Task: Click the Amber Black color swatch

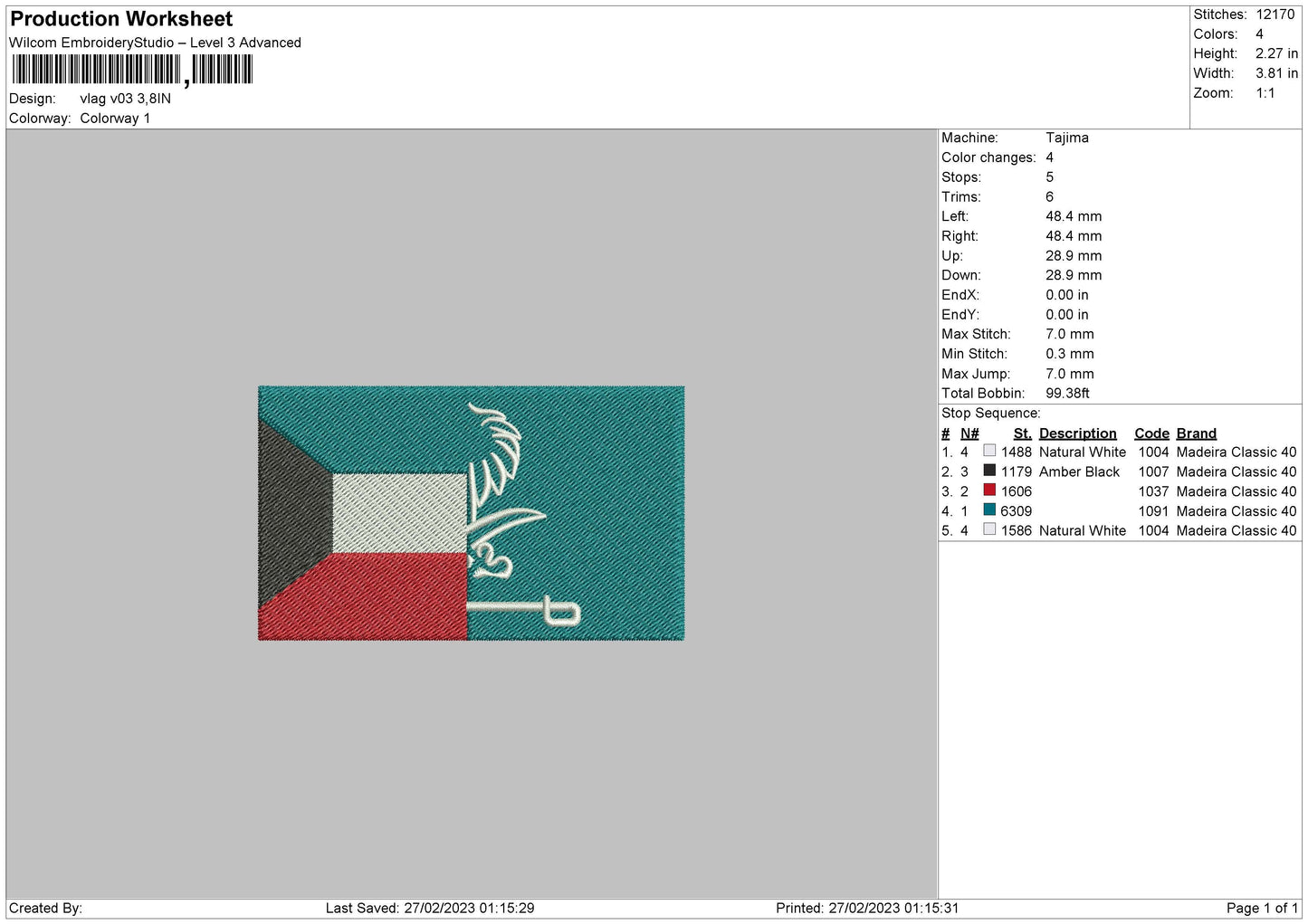Action: [x=989, y=471]
